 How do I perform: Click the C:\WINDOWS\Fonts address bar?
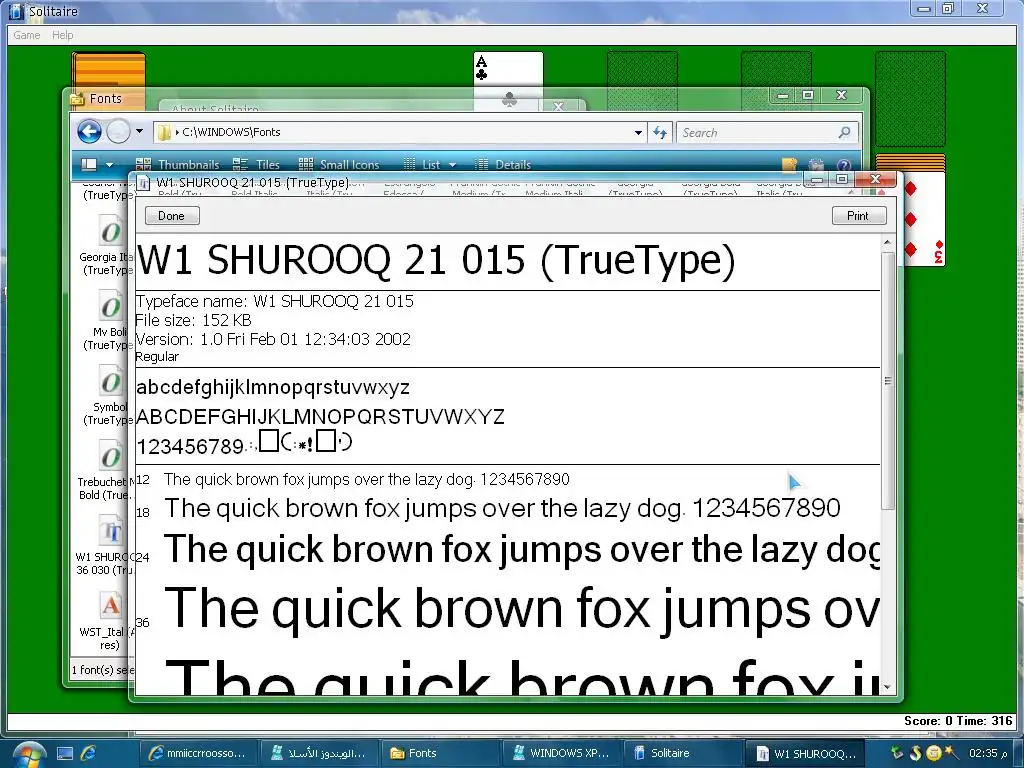pos(400,132)
